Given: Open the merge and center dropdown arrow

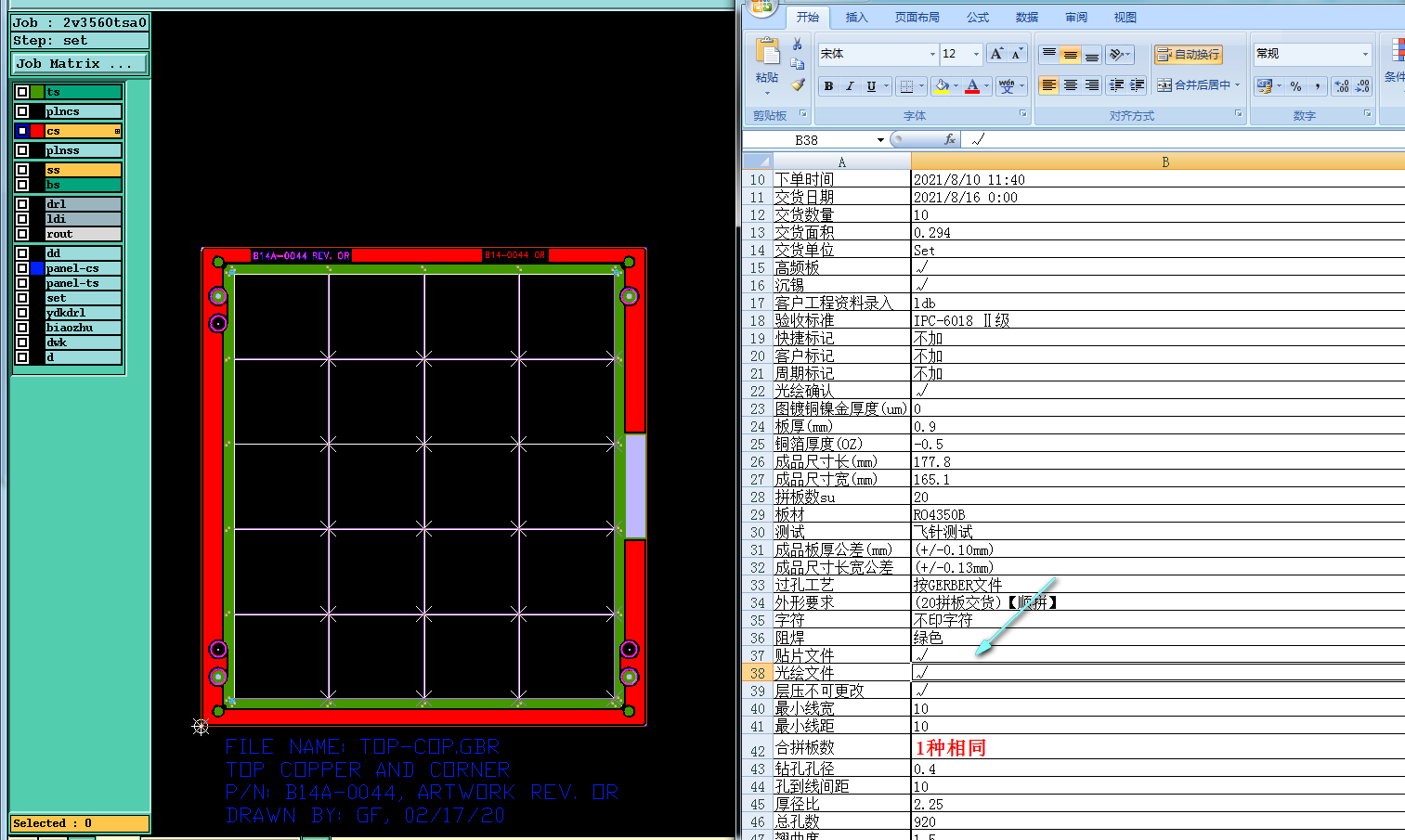Looking at the screenshot, I should 1237,85.
